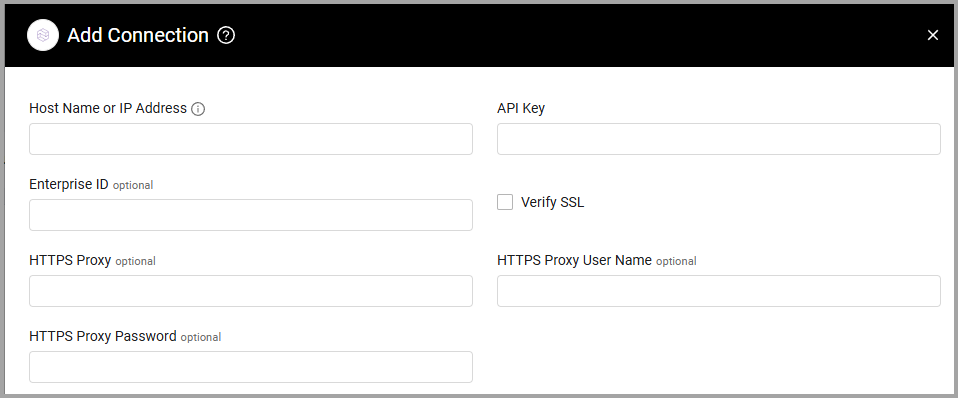
Task: Open help via the question mark icon
Action: coord(226,35)
